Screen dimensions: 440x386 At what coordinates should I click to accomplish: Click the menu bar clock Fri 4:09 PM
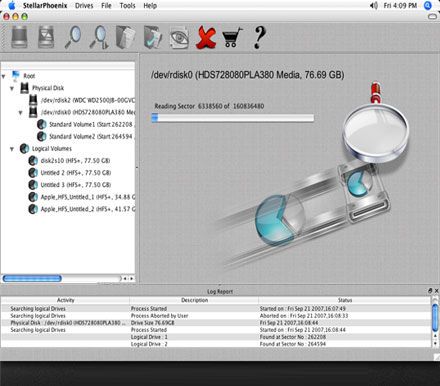click(x=400, y=5)
